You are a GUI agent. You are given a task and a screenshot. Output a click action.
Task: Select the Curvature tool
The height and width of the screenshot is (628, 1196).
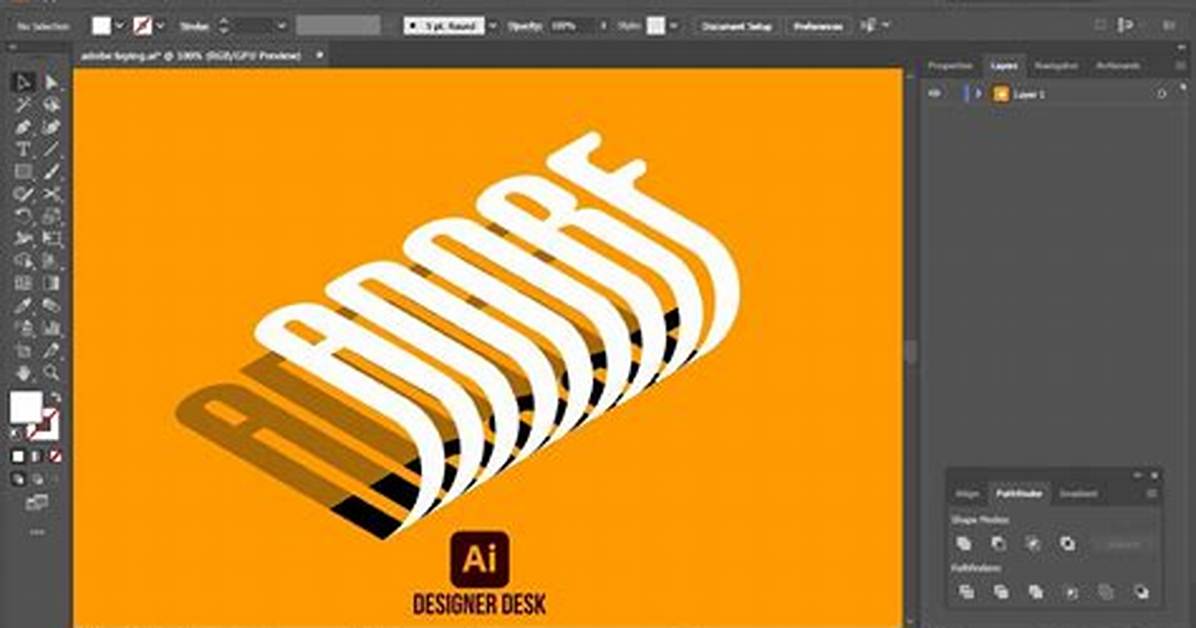click(51, 127)
